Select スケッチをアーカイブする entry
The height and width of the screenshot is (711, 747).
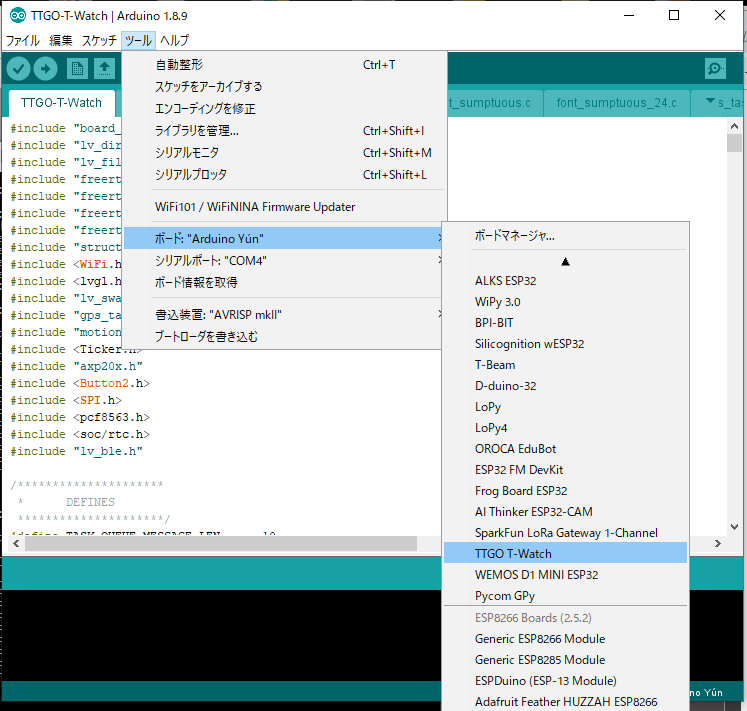point(283,87)
